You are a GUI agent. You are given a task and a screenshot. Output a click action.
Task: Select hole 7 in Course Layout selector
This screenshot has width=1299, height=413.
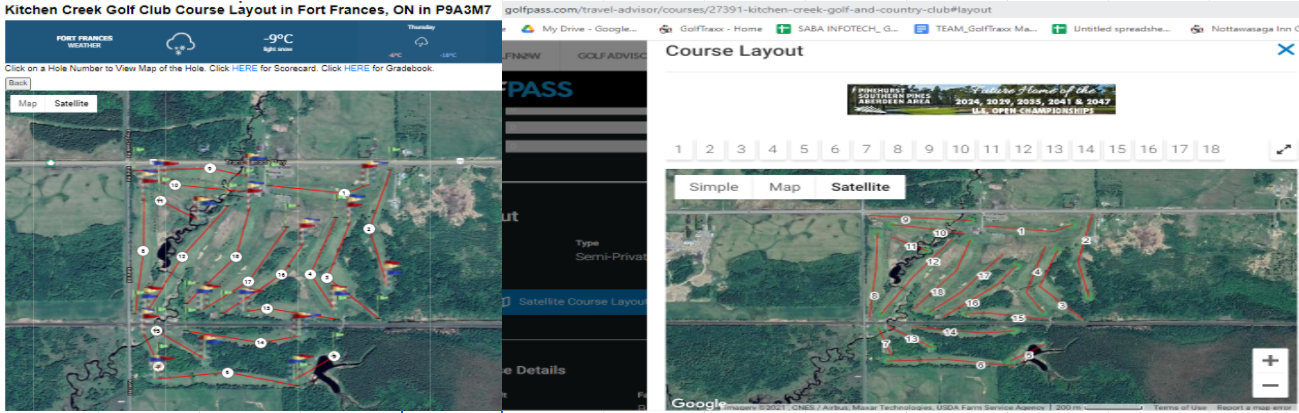(x=866, y=149)
